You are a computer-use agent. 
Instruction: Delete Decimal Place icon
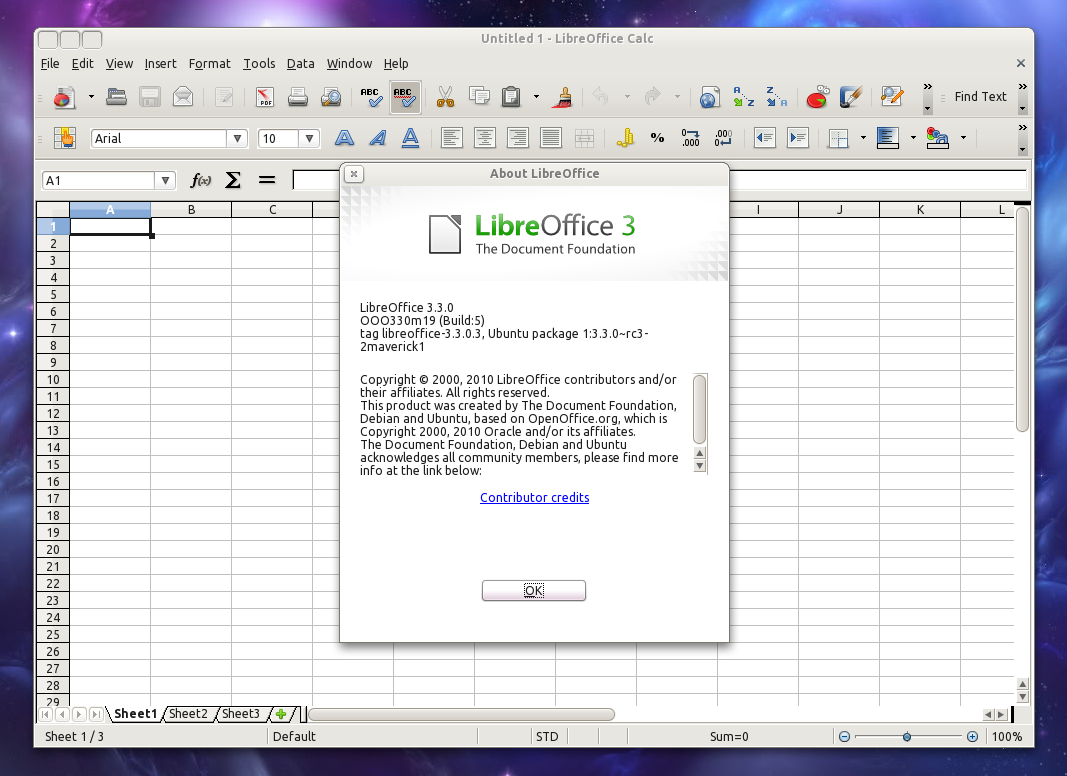pos(723,138)
